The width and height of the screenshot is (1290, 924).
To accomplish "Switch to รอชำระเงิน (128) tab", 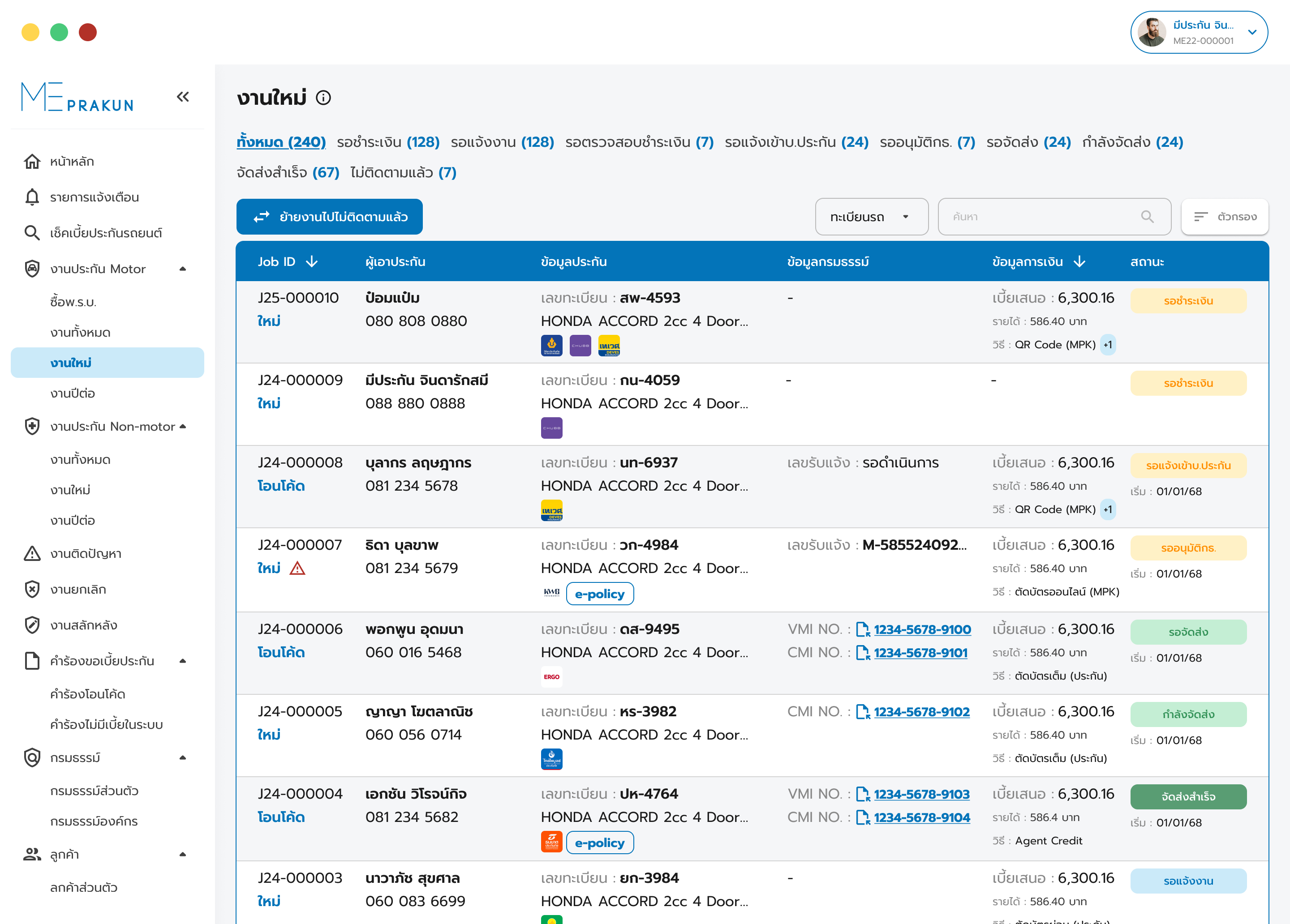I will pyautogui.click(x=388, y=142).
